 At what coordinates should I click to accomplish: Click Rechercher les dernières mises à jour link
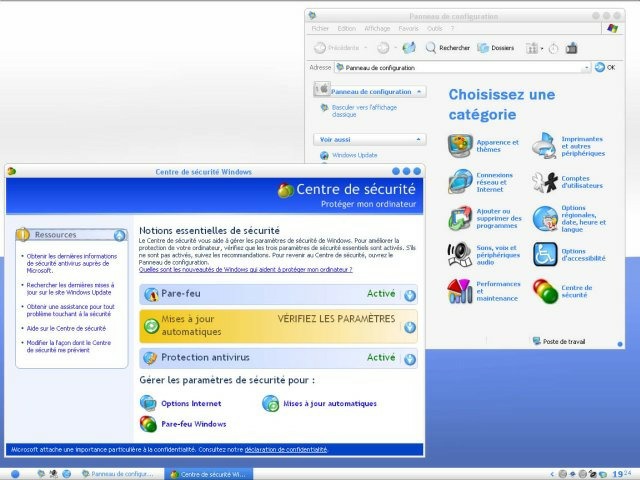coord(70,289)
